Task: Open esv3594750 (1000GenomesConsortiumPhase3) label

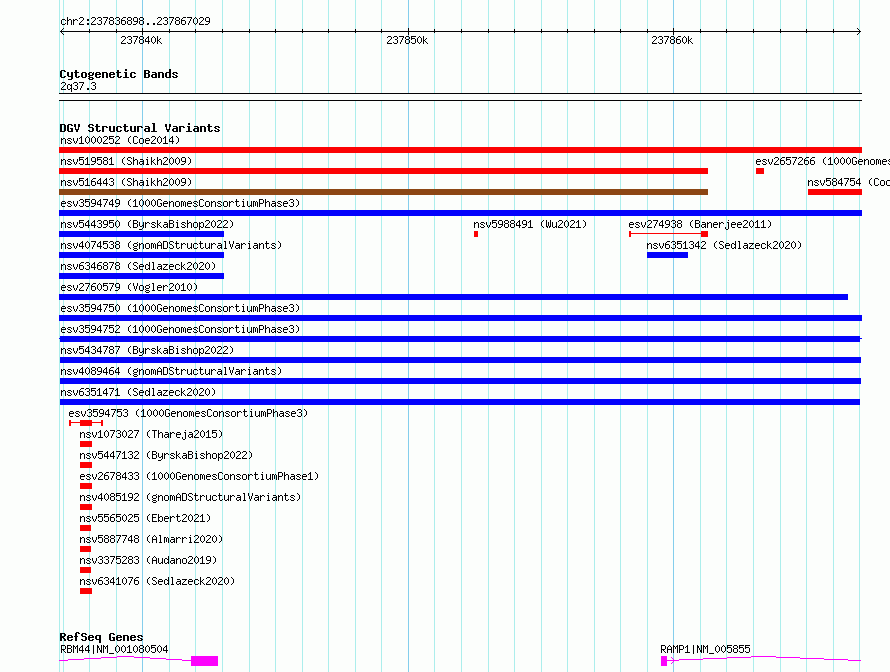Action: [180, 308]
